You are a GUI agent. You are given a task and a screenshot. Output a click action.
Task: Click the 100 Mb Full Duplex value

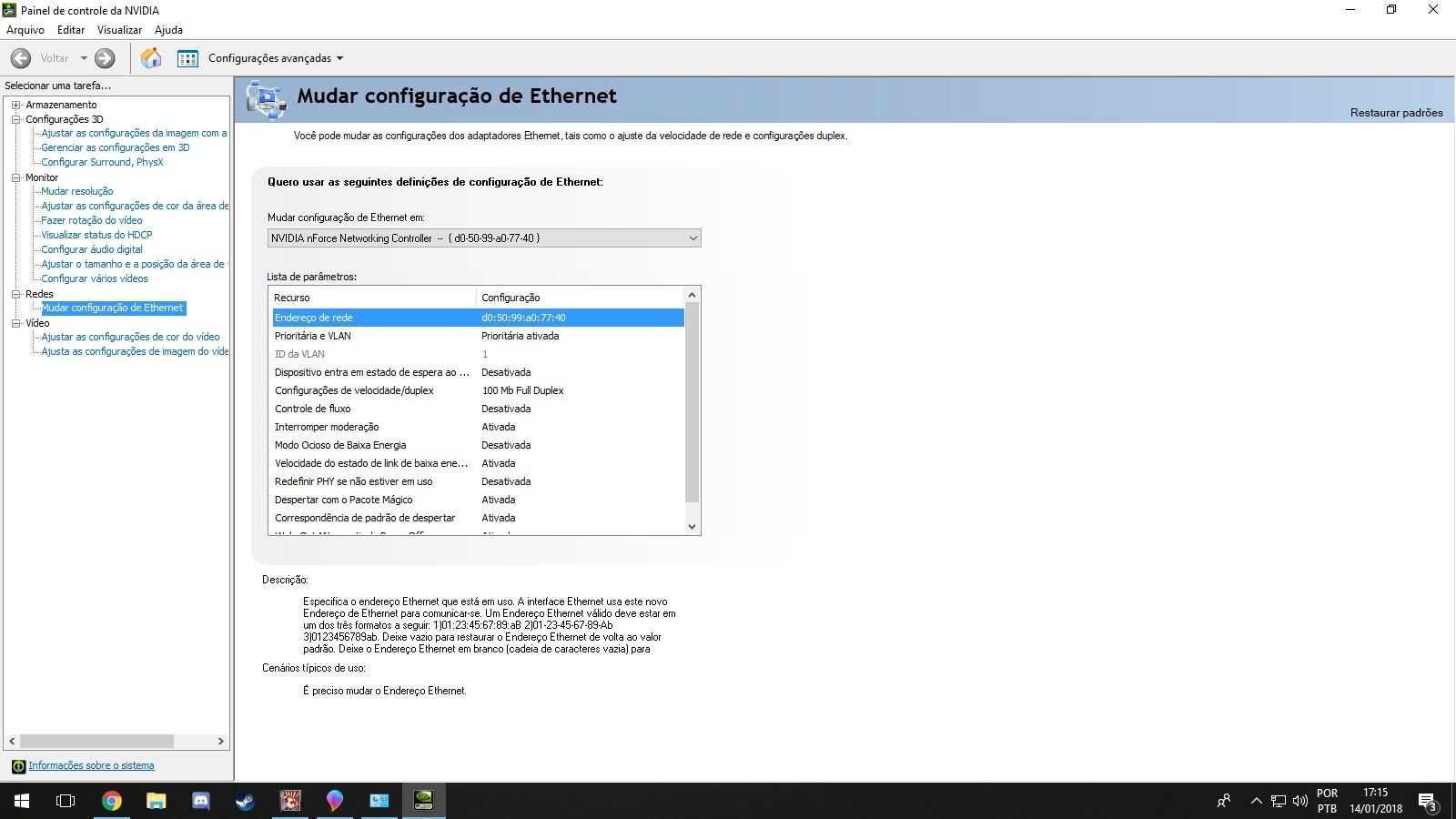coord(522,390)
